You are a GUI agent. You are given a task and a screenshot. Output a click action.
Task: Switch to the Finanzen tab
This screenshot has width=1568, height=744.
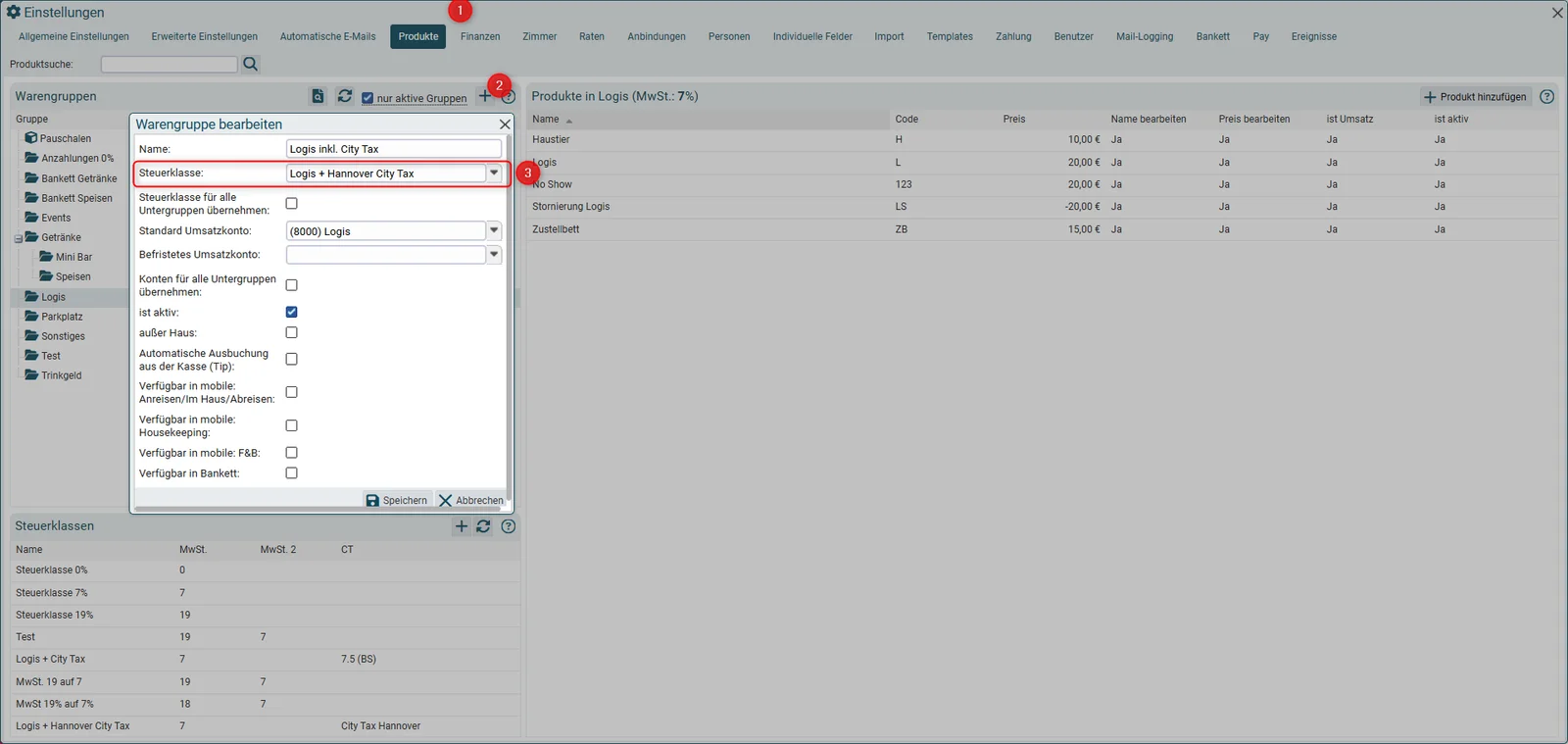pyautogui.click(x=480, y=37)
